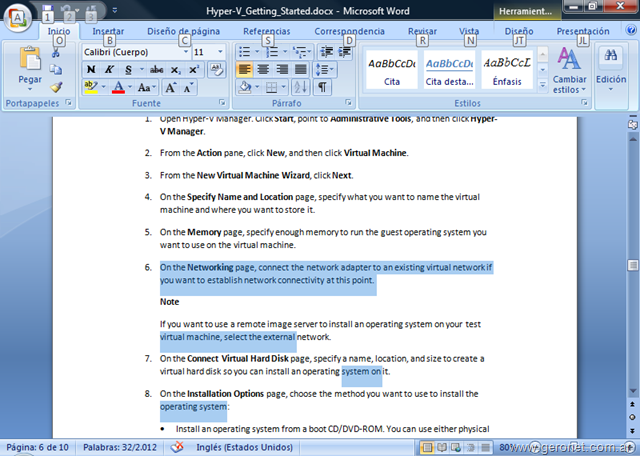The width and height of the screenshot is (640, 456).
Task: Expand the styles gallery More arrow
Action: (x=543, y=85)
